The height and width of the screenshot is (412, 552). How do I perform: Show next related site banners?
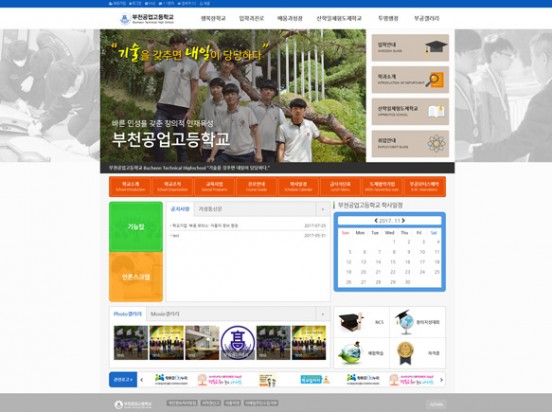[x=441, y=380]
